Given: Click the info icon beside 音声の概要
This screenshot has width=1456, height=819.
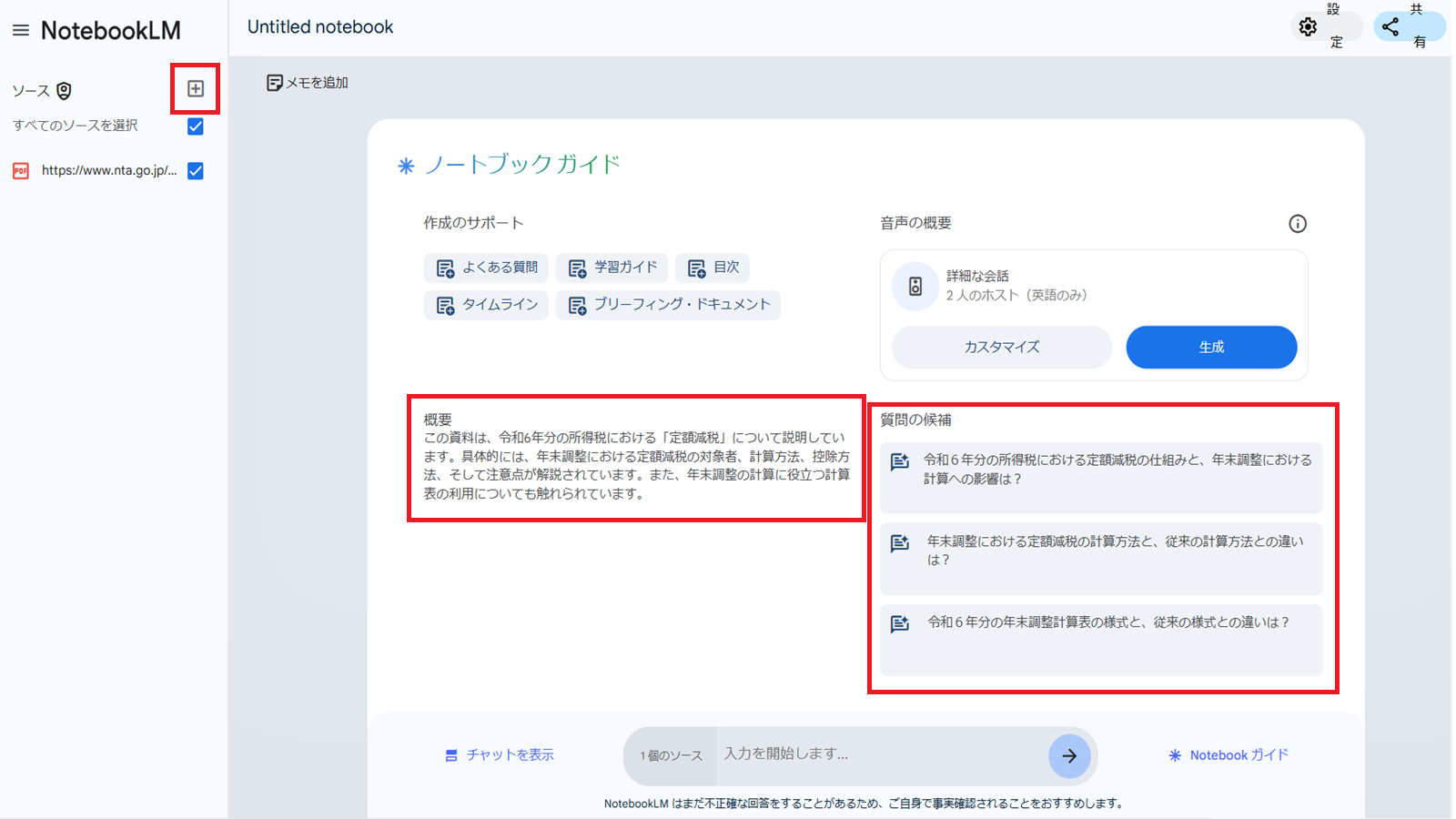Looking at the screenshot, I should [x=1298, y=224].
